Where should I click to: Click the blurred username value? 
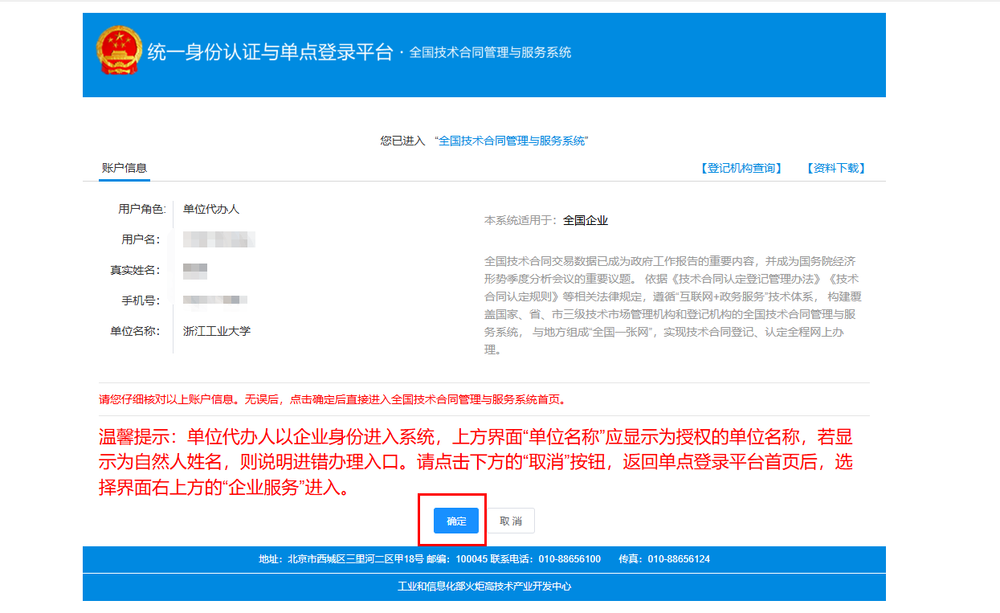pyautogui.click(x=219, y=239)
